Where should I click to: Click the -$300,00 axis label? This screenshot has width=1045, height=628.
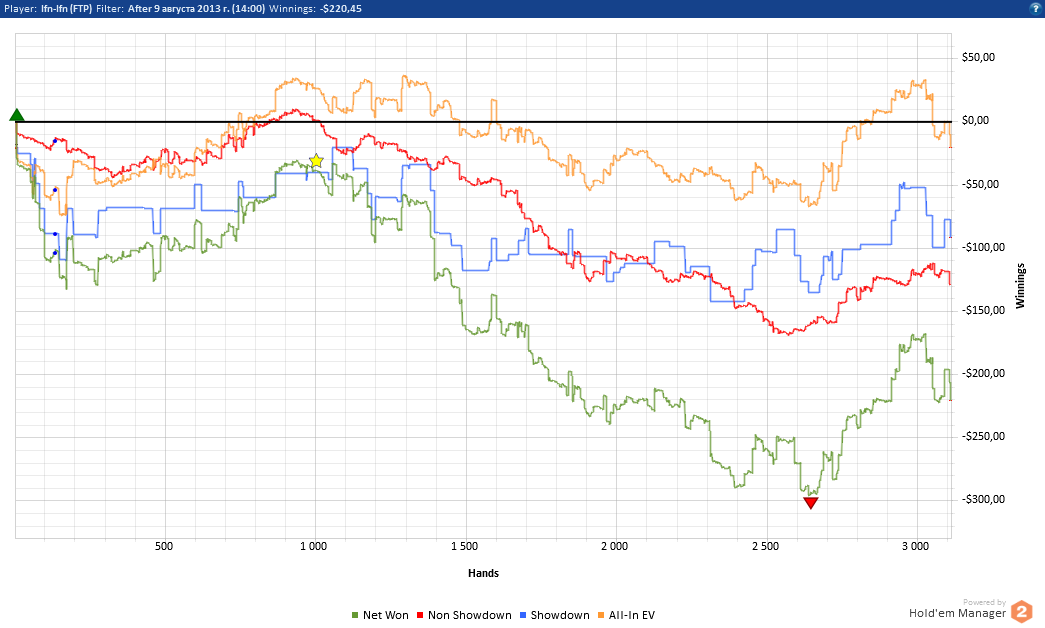tap(983, 499)
